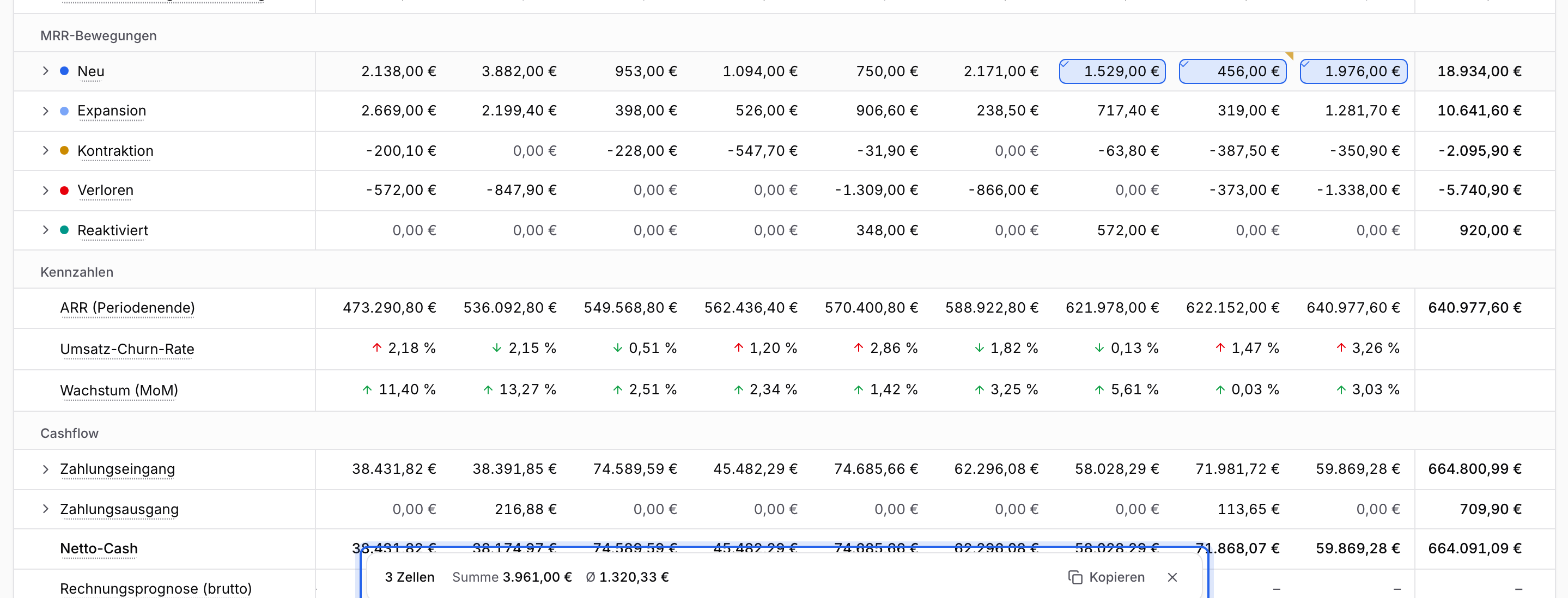Click Verloren total -5.740,90 €
Viewport: 1568px width, 598px height.
1480,191
